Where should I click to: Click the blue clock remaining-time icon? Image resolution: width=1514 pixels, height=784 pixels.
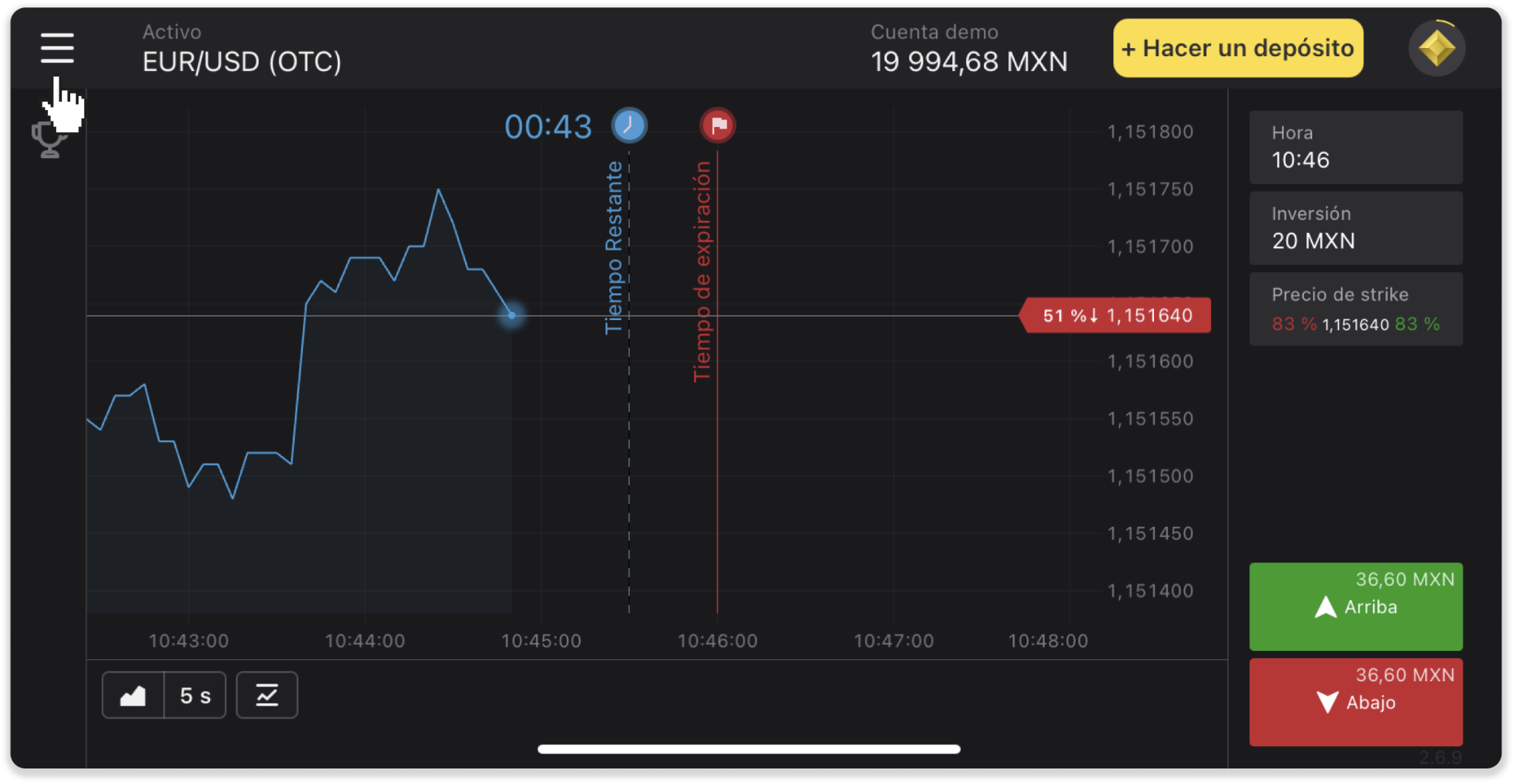click(x=629, y=126)
